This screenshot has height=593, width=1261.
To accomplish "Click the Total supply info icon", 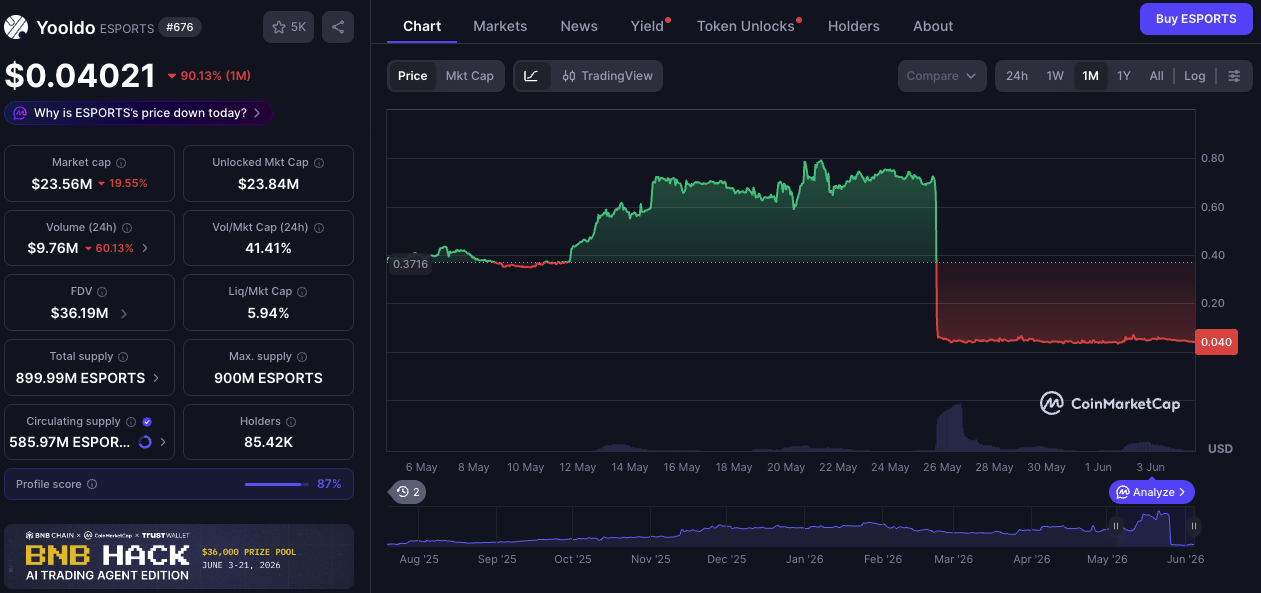I will point(123,356).
